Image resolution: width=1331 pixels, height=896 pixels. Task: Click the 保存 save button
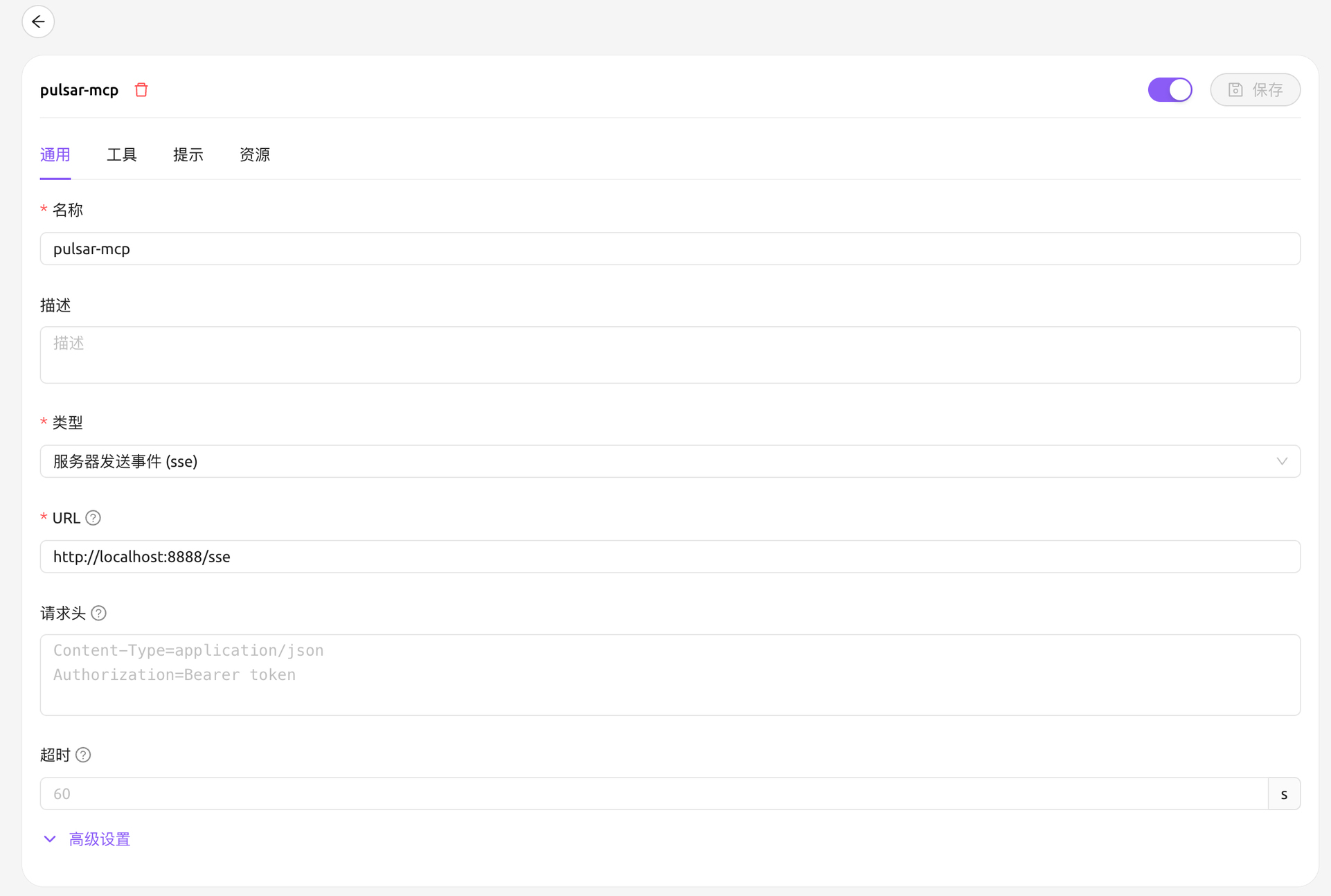coord(1255,90)
